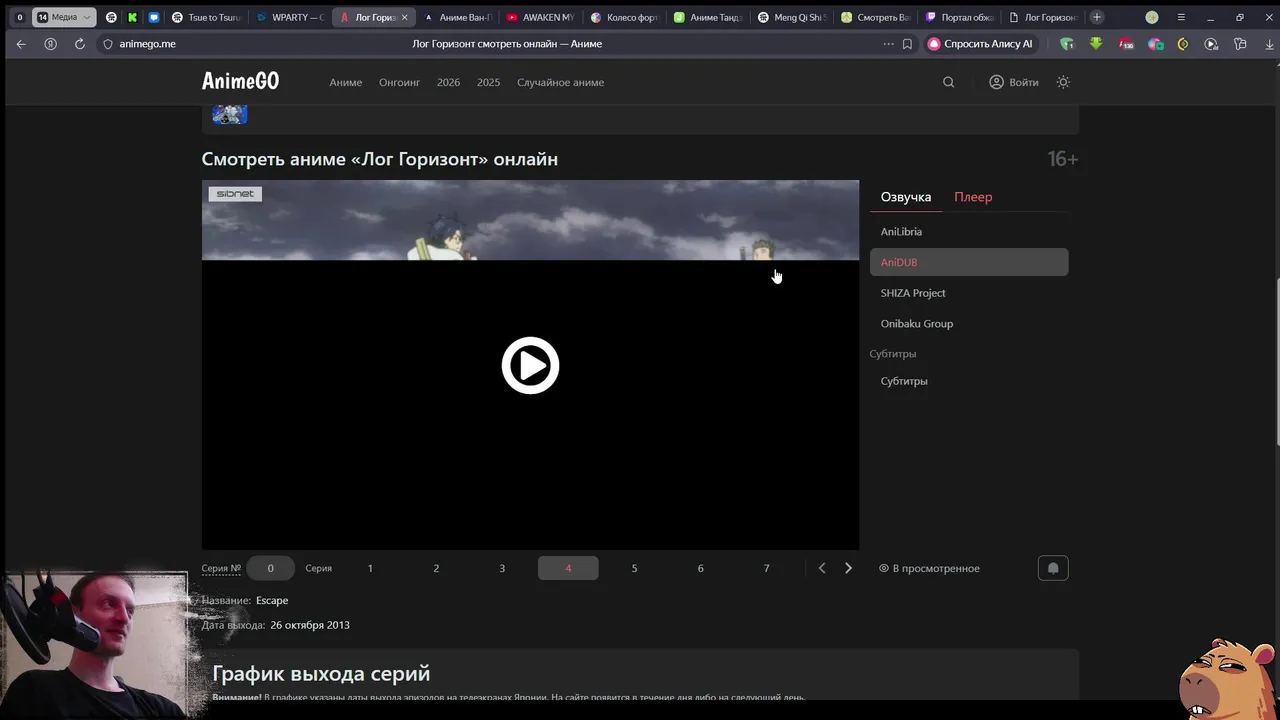The image size is (1280, 720).
Task: Select Субтитры option
Action: pos(969,381)
